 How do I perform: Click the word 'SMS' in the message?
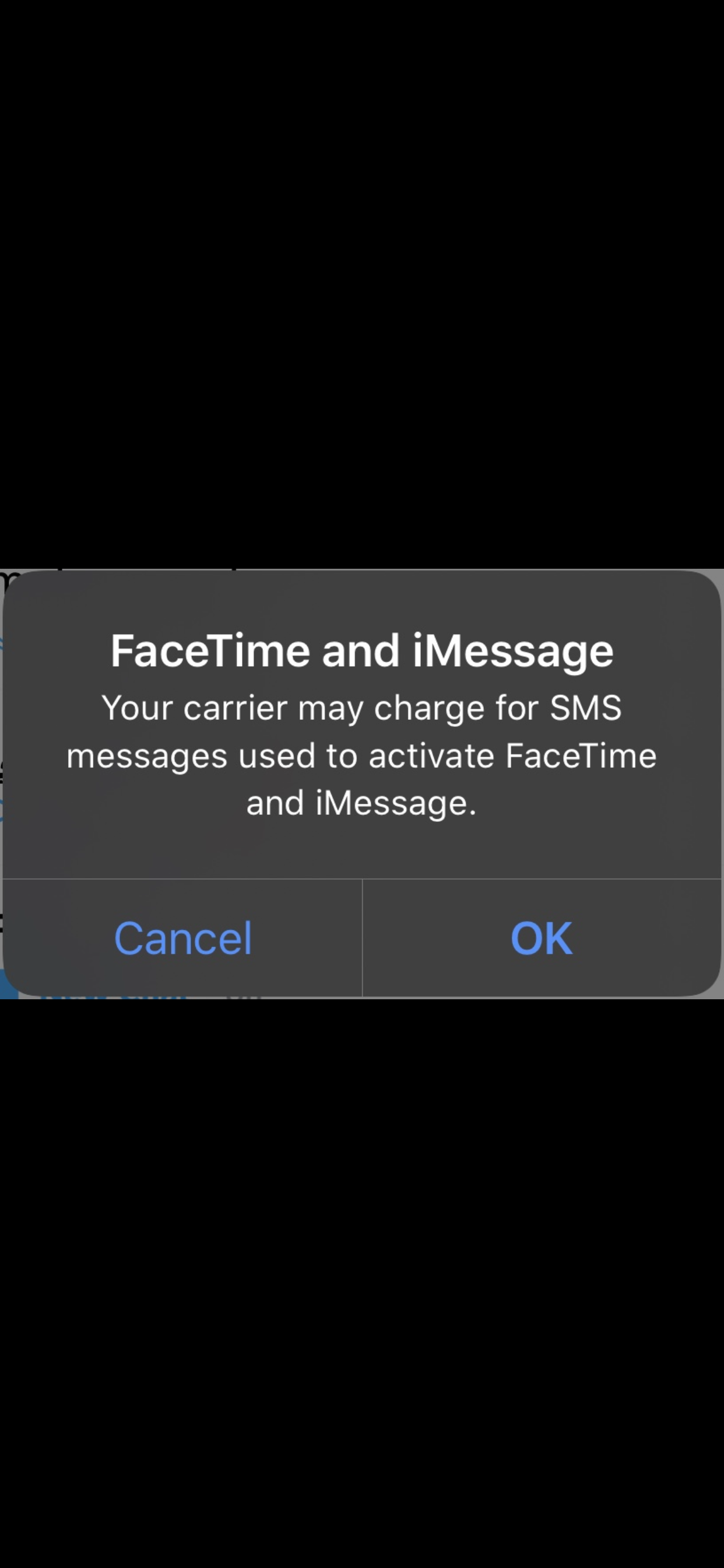585,708
